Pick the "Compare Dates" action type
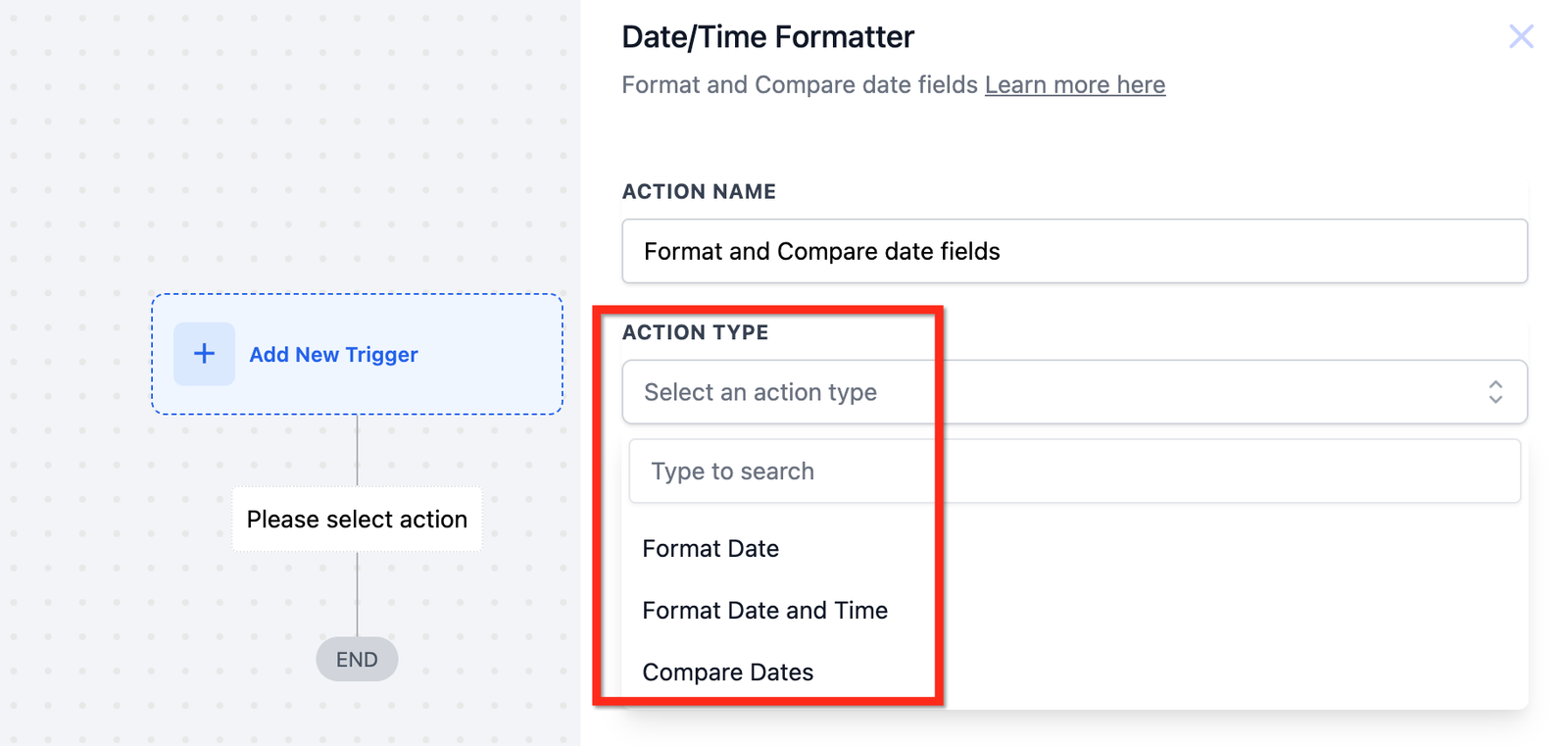 coord(727,672)
